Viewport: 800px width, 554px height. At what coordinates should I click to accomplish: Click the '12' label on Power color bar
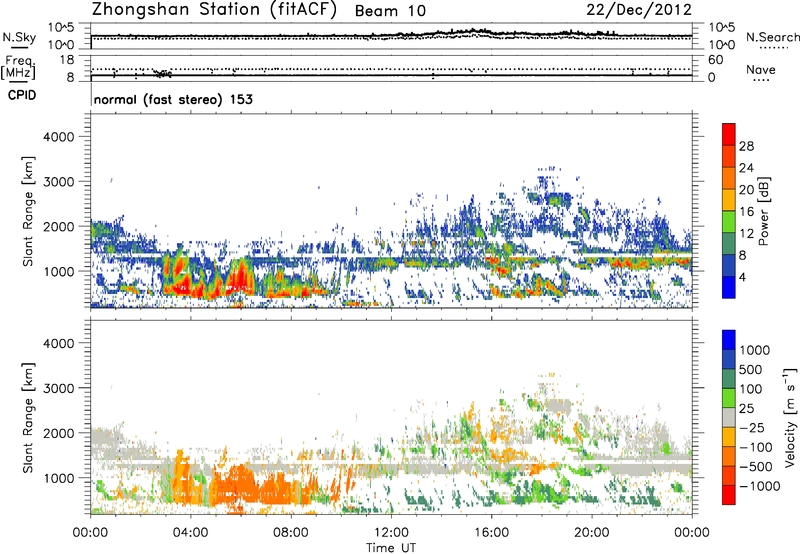[x=746, y=234]
